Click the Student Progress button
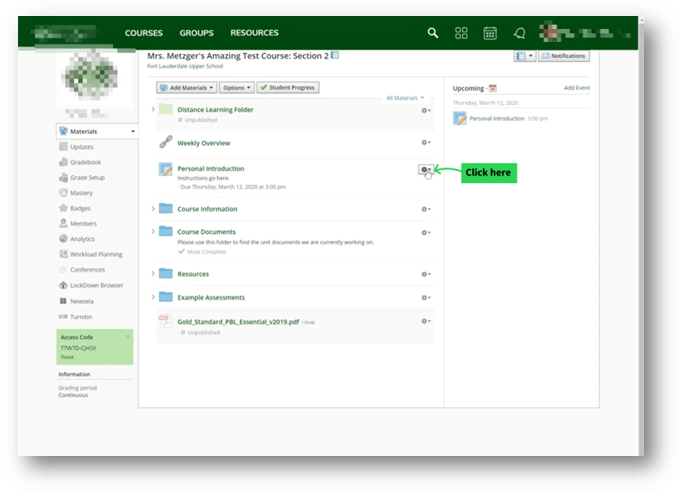 point(288,88)
